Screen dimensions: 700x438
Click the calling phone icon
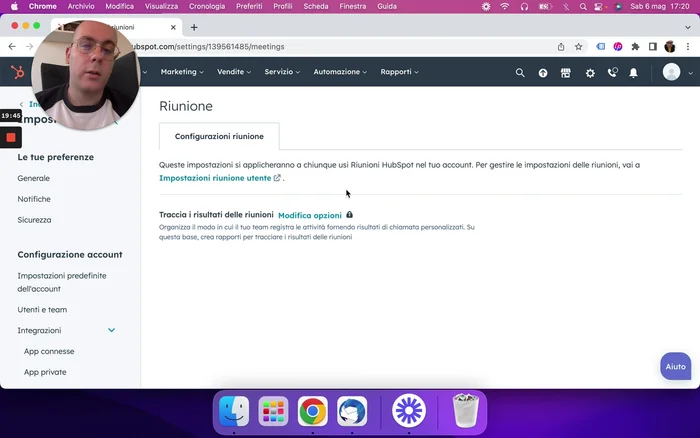coord(612,72)
